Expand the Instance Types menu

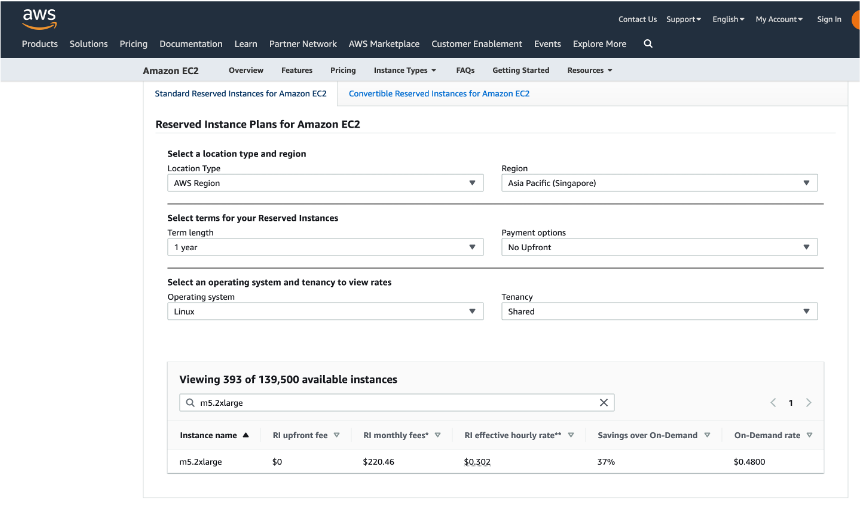405,70
